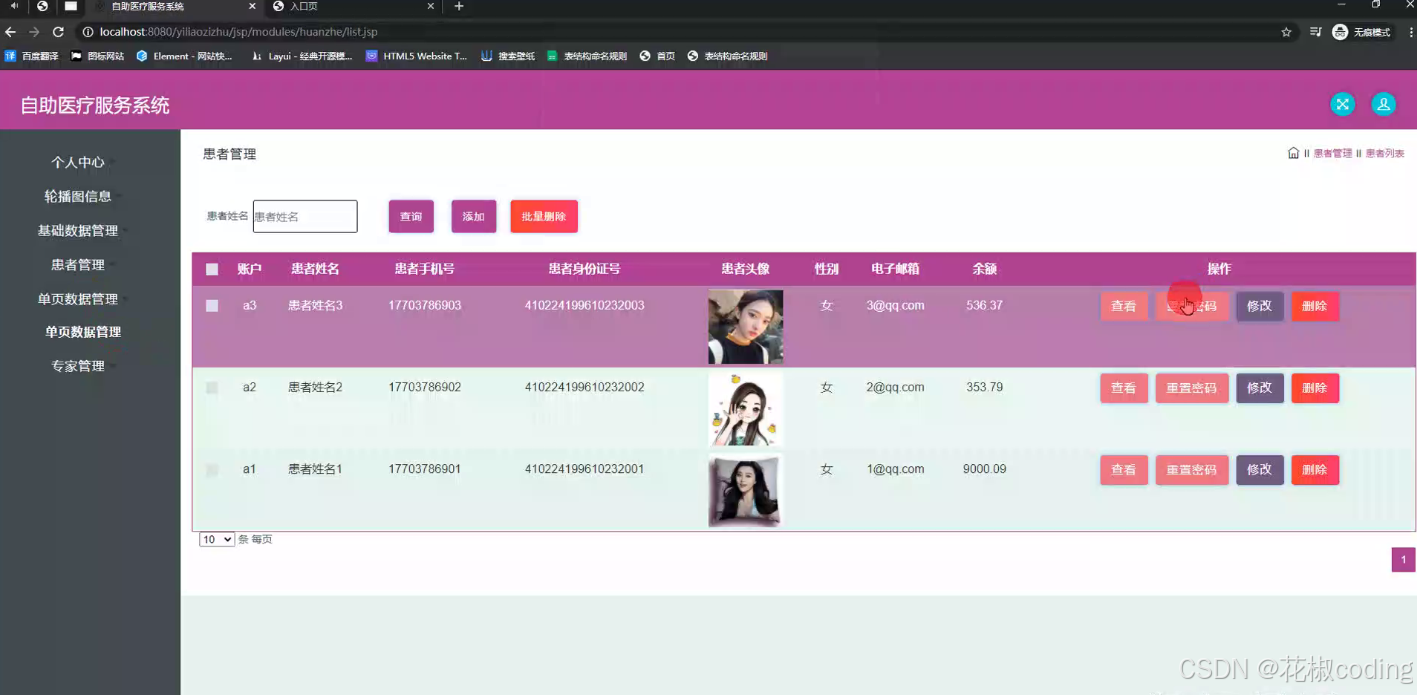Click 修改 for patient a1
This screenshot has width=1417, height=695.
pos(1260,470)
